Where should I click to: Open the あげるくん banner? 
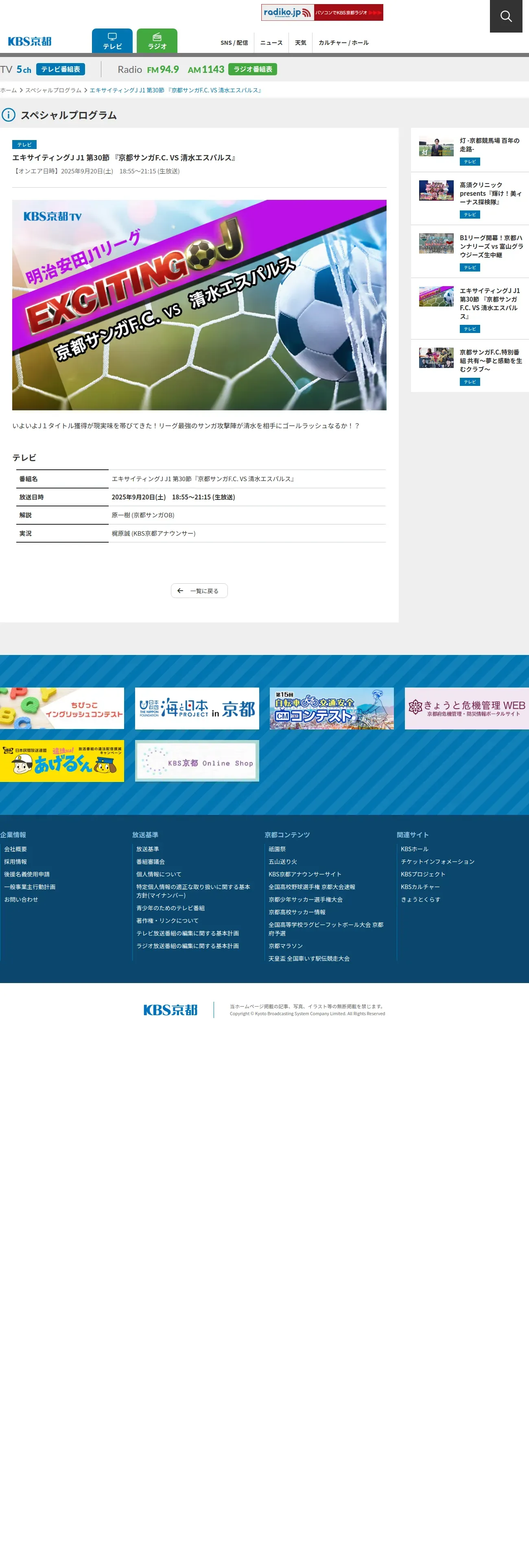(x=62, y=761)
